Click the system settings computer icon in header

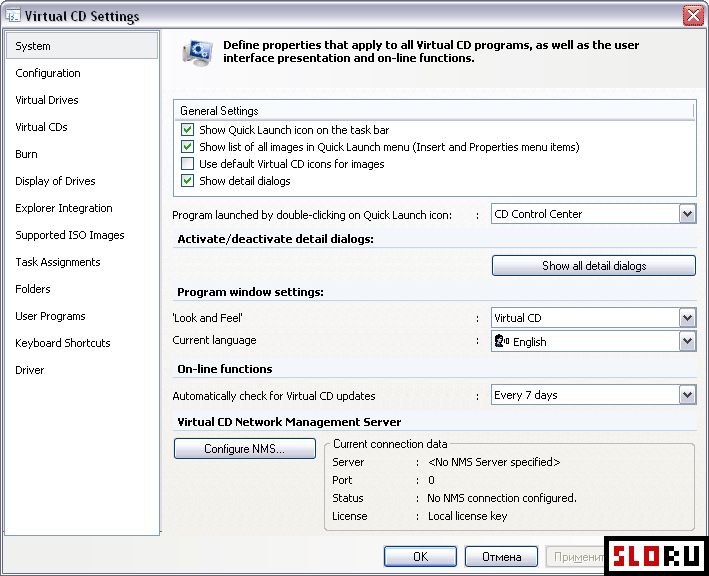coord(198,53)
